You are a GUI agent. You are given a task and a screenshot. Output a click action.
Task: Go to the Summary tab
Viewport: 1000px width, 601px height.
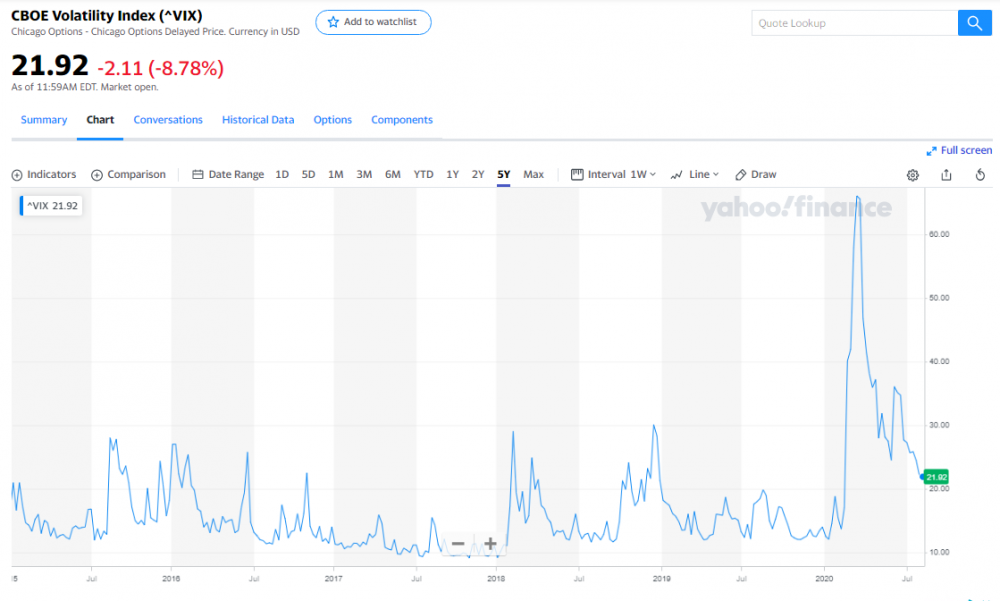[x=44, y=120]
